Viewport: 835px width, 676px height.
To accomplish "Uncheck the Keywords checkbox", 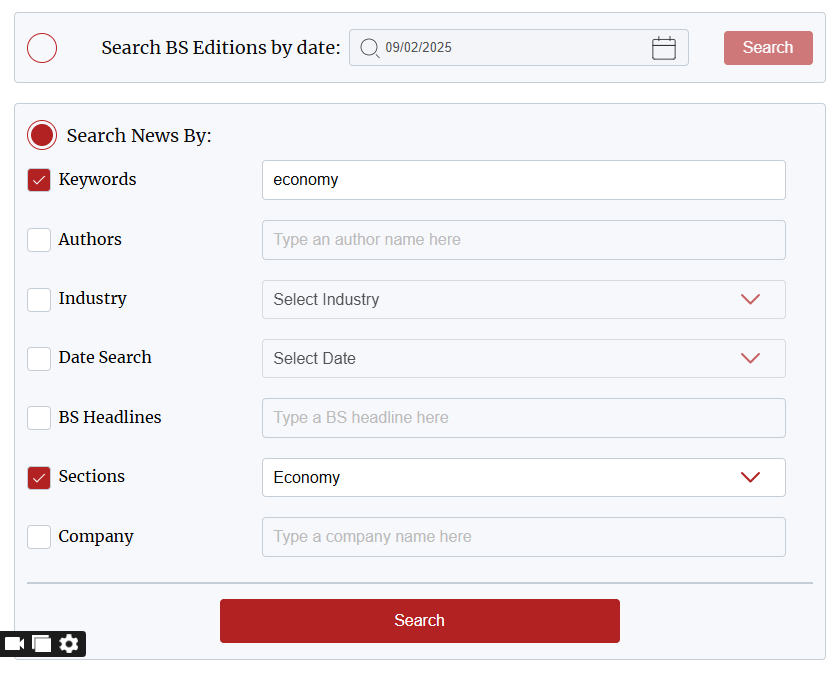I will click(x=39, y=180).
